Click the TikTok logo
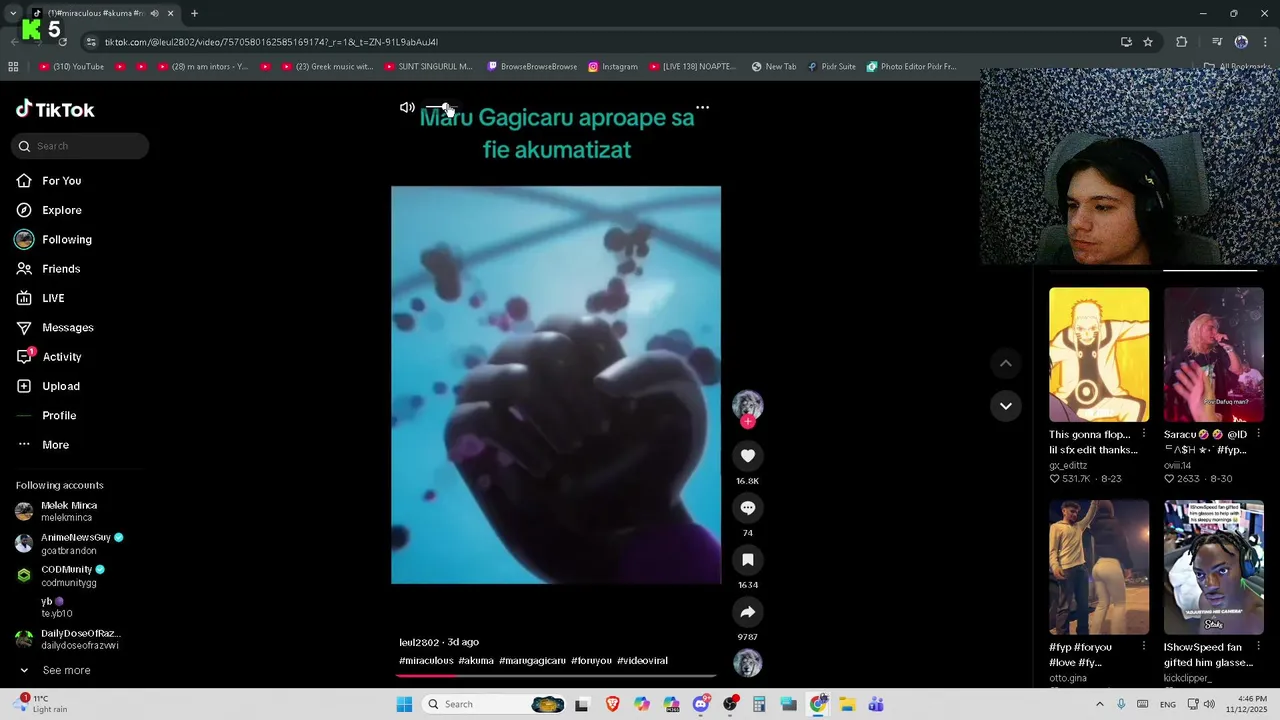The image size is (1280, 720). [x=55, y=110]
